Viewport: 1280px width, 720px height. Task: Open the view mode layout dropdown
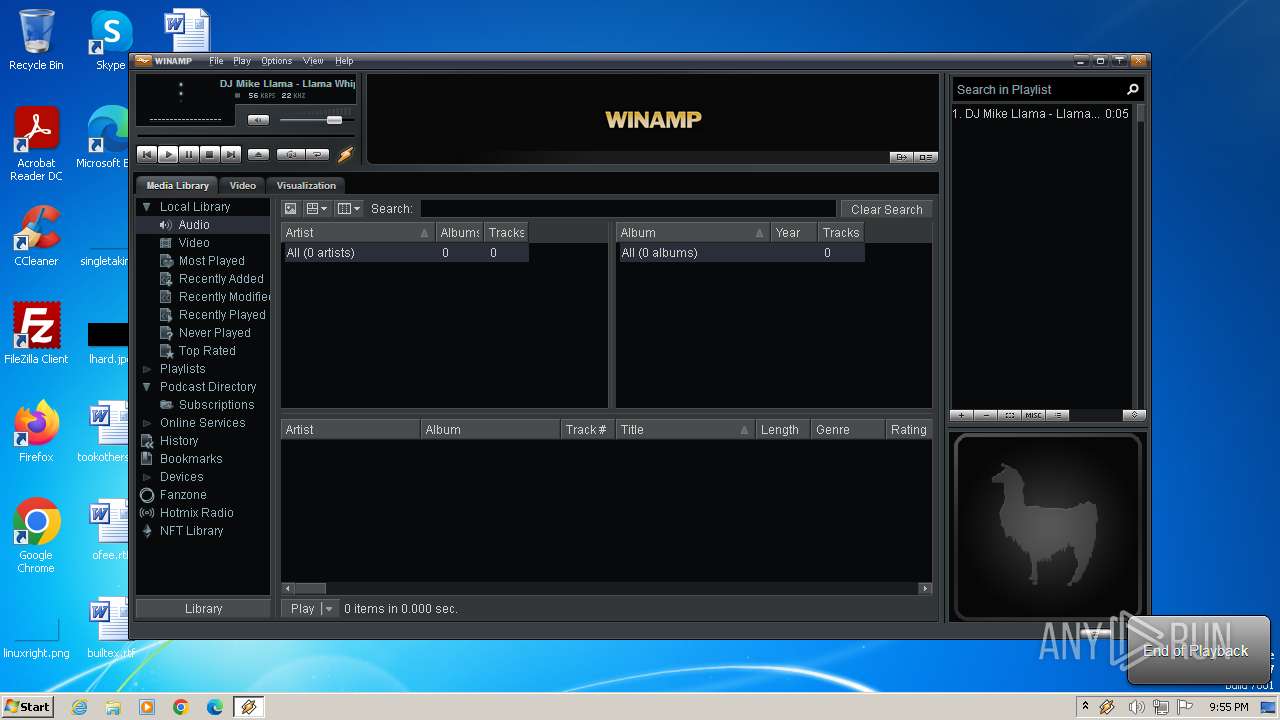[x=317, y=209]
